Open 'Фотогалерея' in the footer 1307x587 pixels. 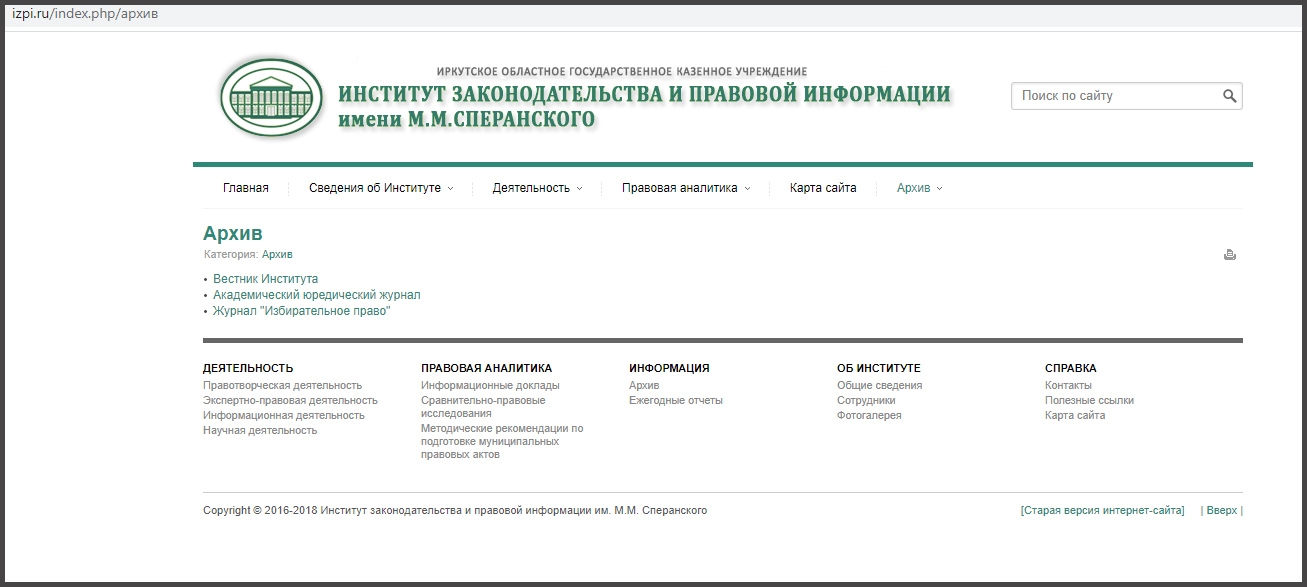[x=869, y=415]
